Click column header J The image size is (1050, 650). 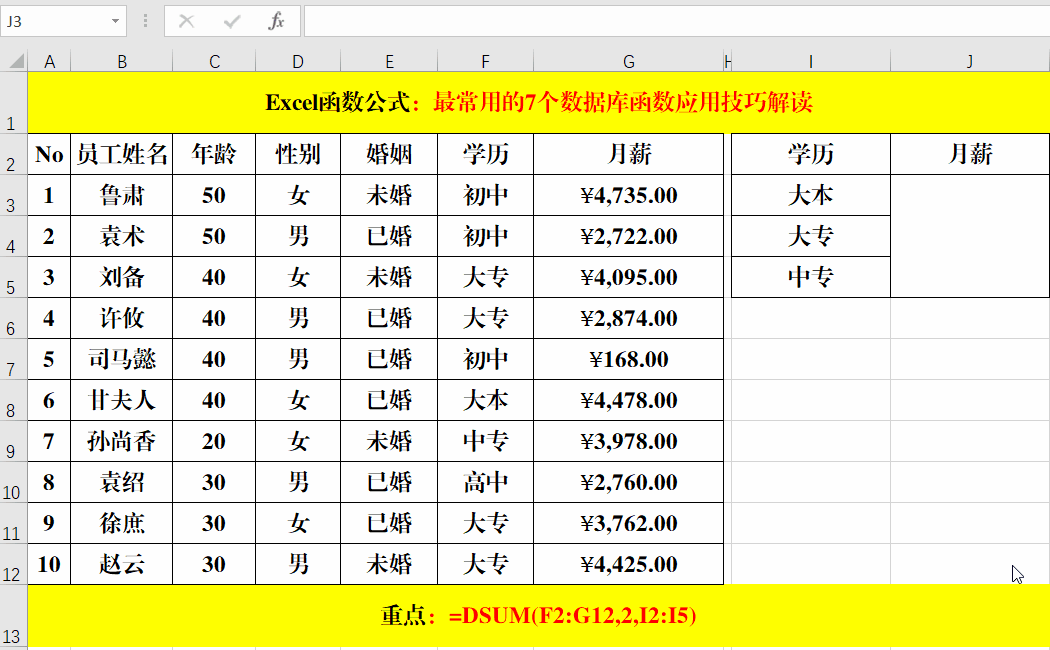pos(968,61)
